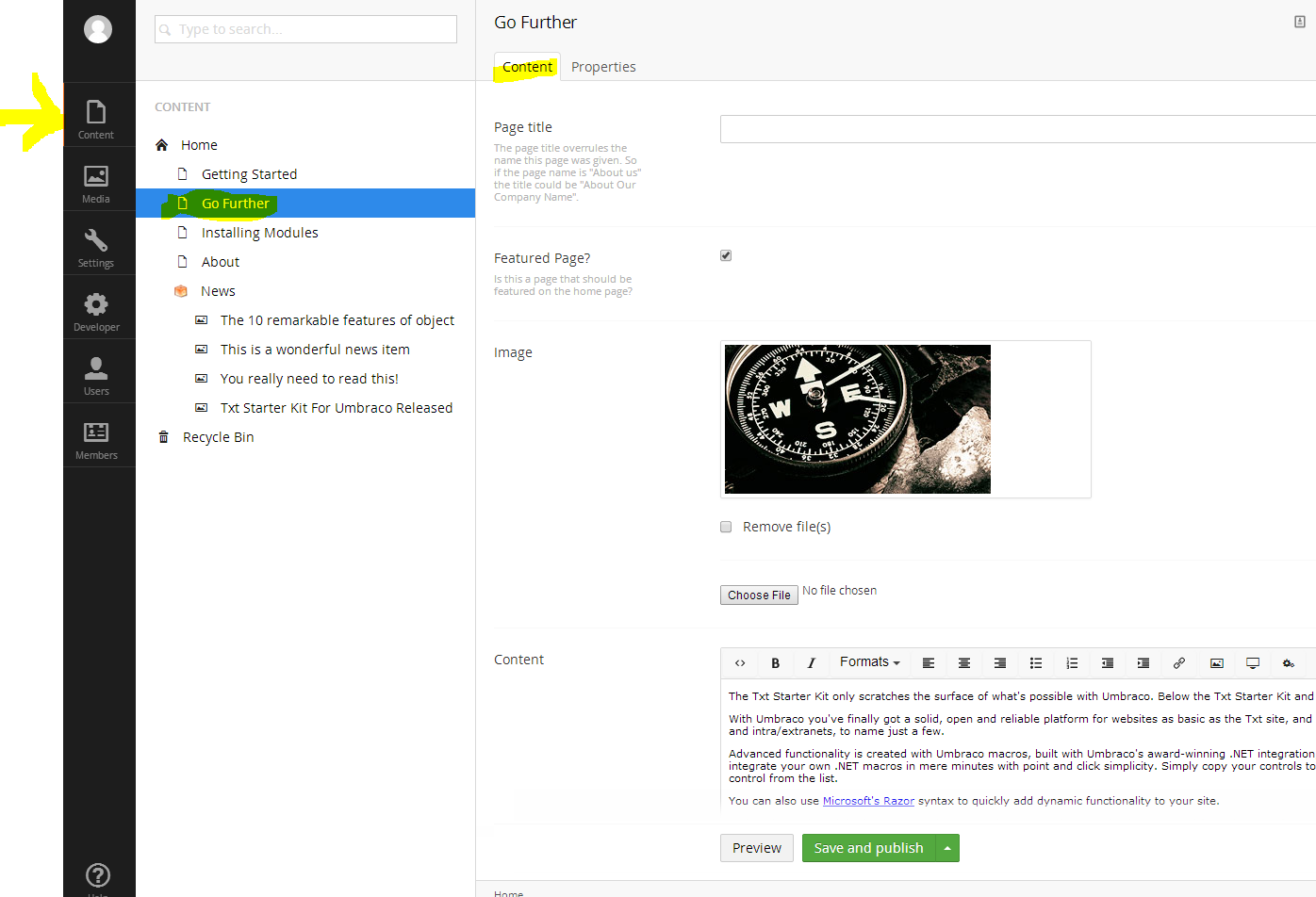Select the News node
This screenshot has height=897, width=1316.
(218, 291)
